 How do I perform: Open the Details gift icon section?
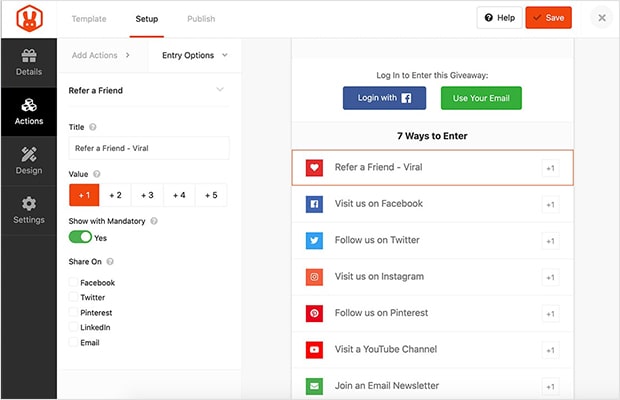point(29,62)
